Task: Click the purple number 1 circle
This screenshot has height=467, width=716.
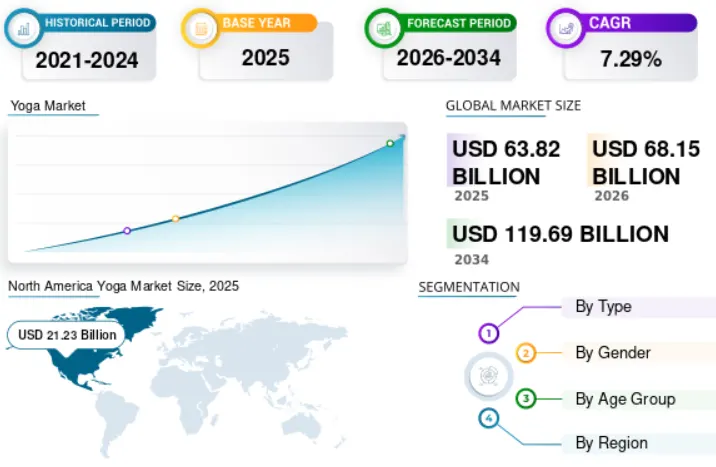Action: (489, 333)
